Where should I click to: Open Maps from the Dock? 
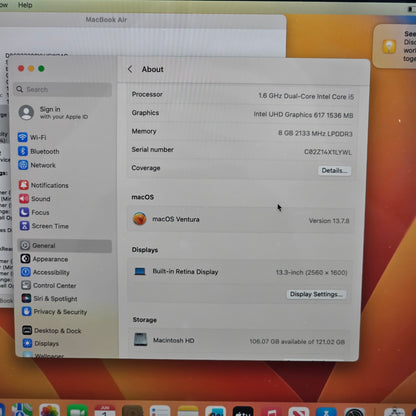[22, 411]
